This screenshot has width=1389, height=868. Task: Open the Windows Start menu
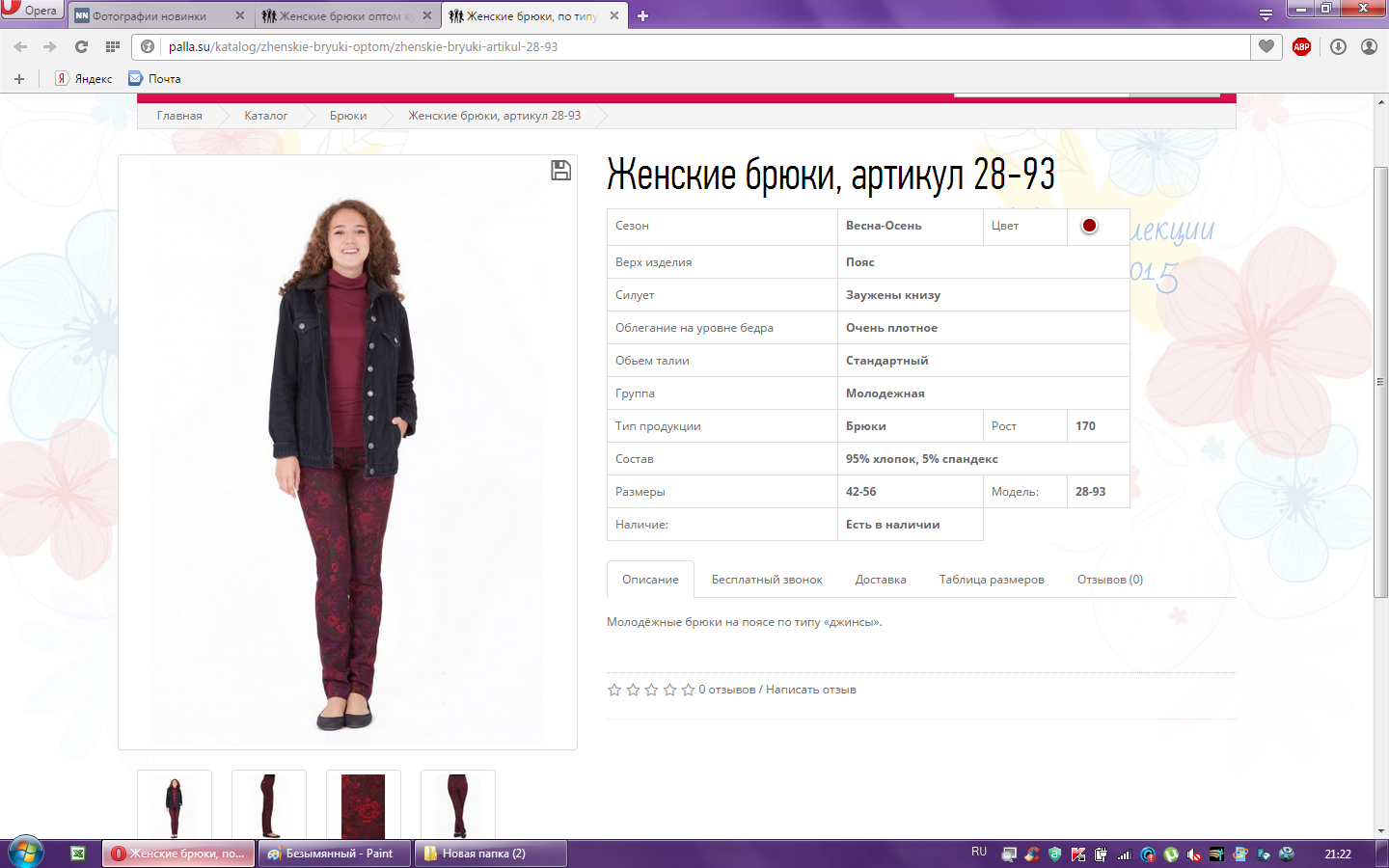[26, 854]
